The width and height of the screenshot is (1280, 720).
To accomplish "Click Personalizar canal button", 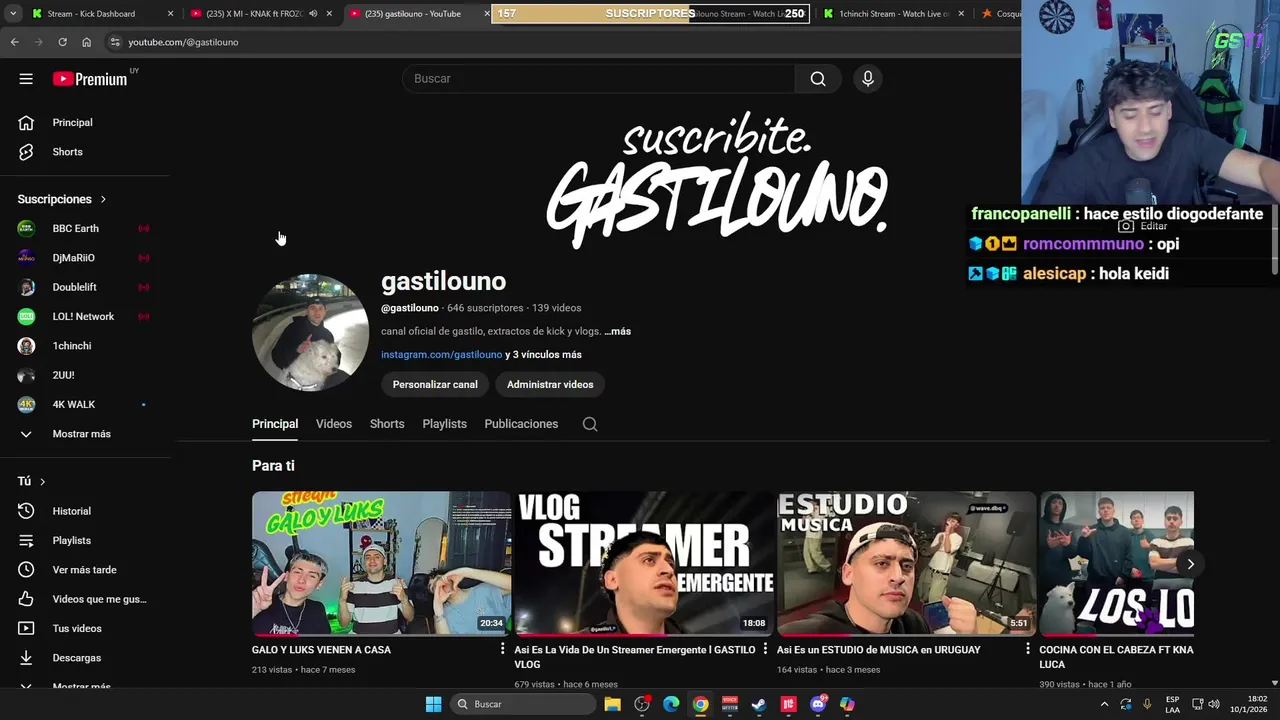I will coord(435,384).
